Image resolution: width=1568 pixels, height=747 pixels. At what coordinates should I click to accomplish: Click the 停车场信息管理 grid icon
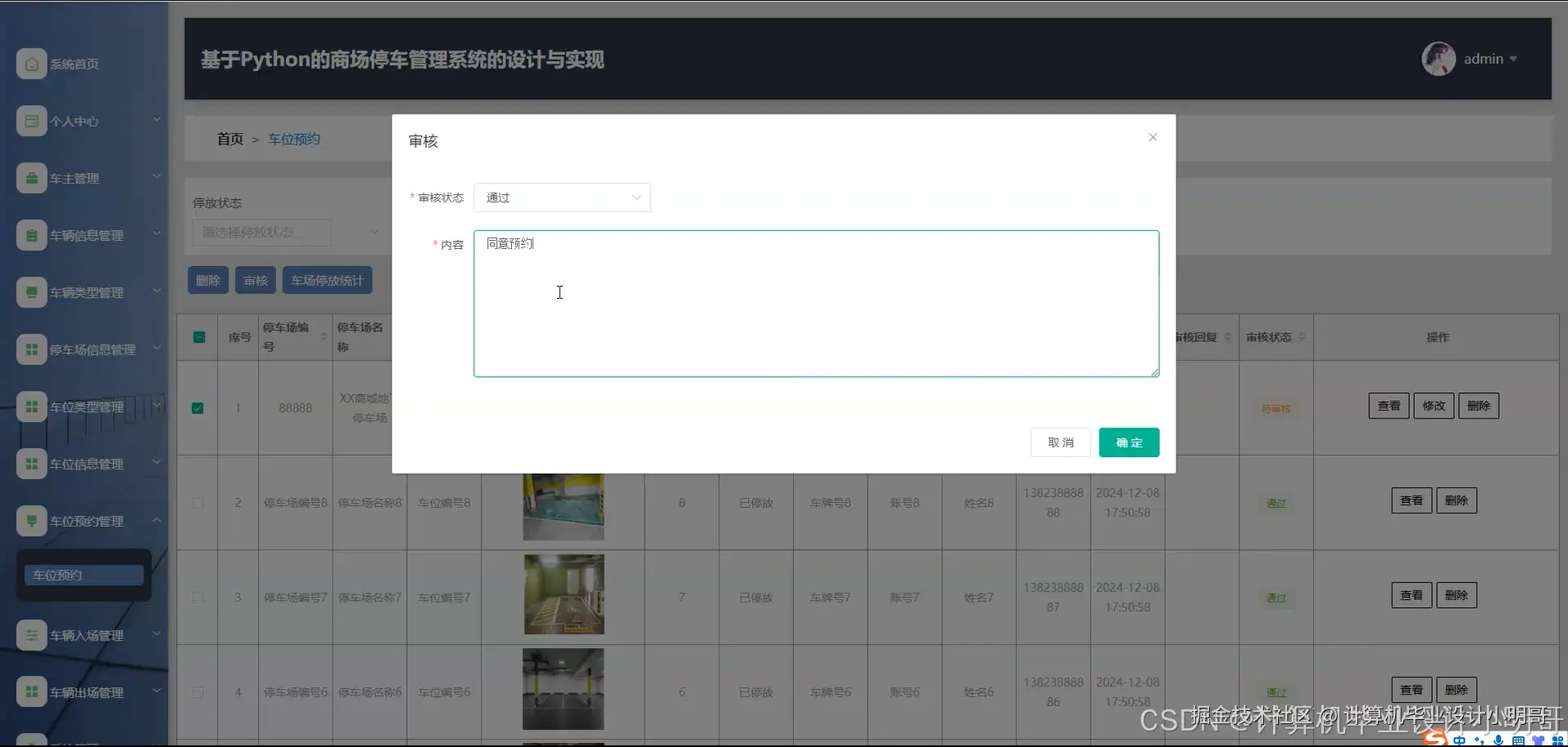tap(31, 350)
